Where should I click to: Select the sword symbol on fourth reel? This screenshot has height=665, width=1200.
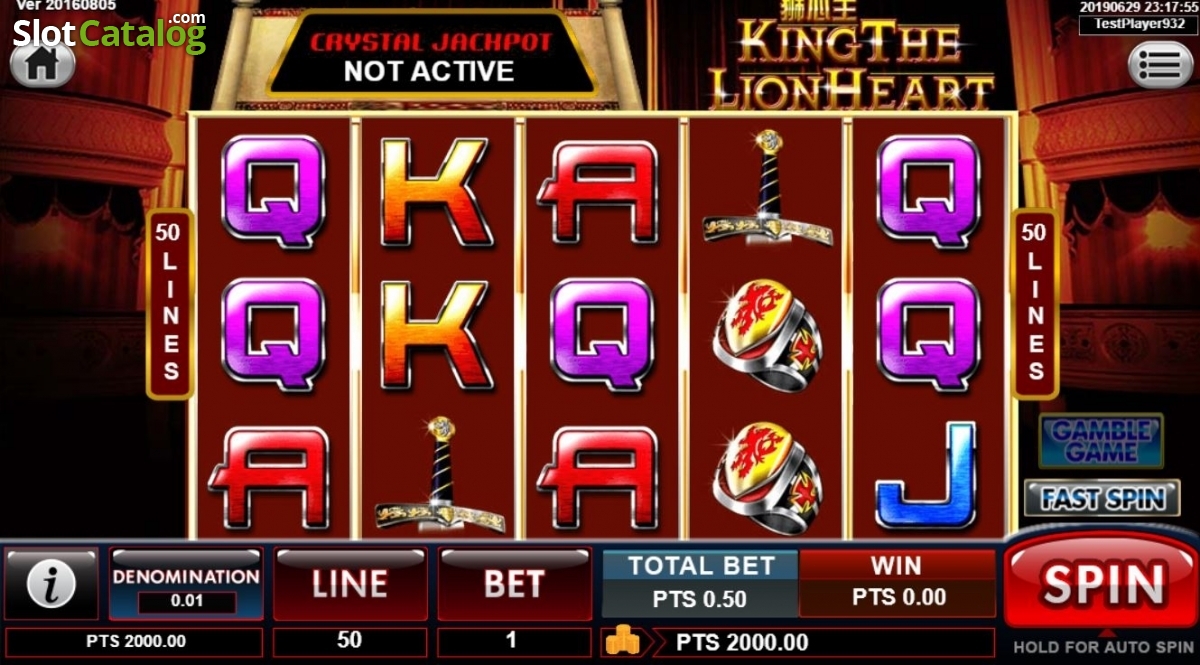768,190
